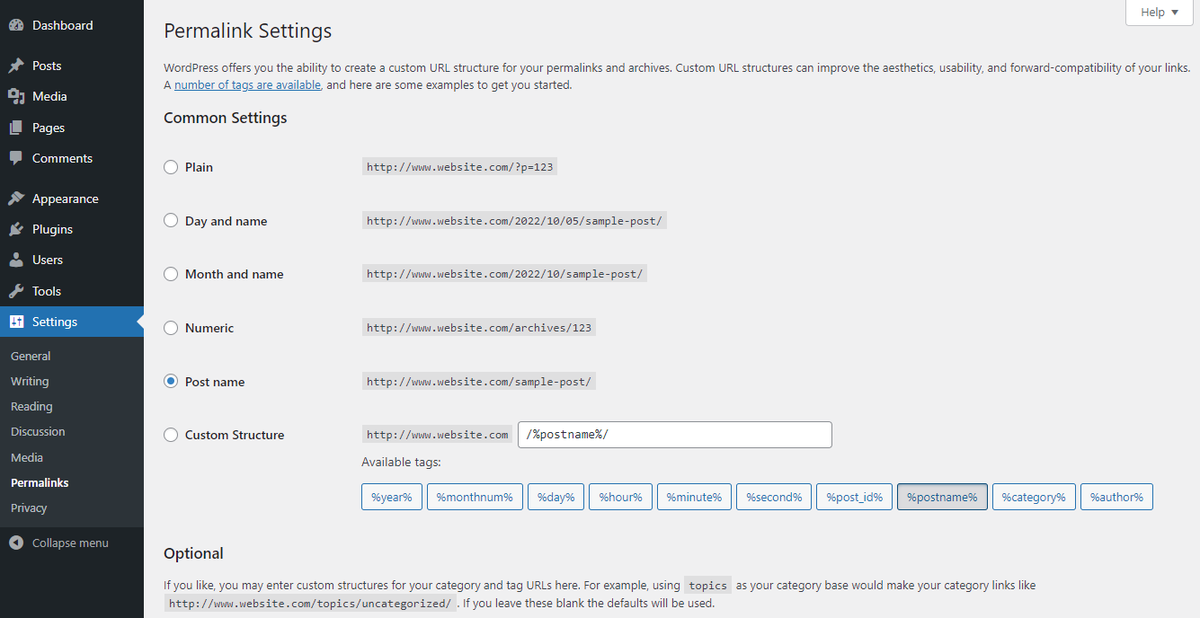Open the Plugins menu label
Viewport: 1200px width, 618px height.
coord(52,229)
